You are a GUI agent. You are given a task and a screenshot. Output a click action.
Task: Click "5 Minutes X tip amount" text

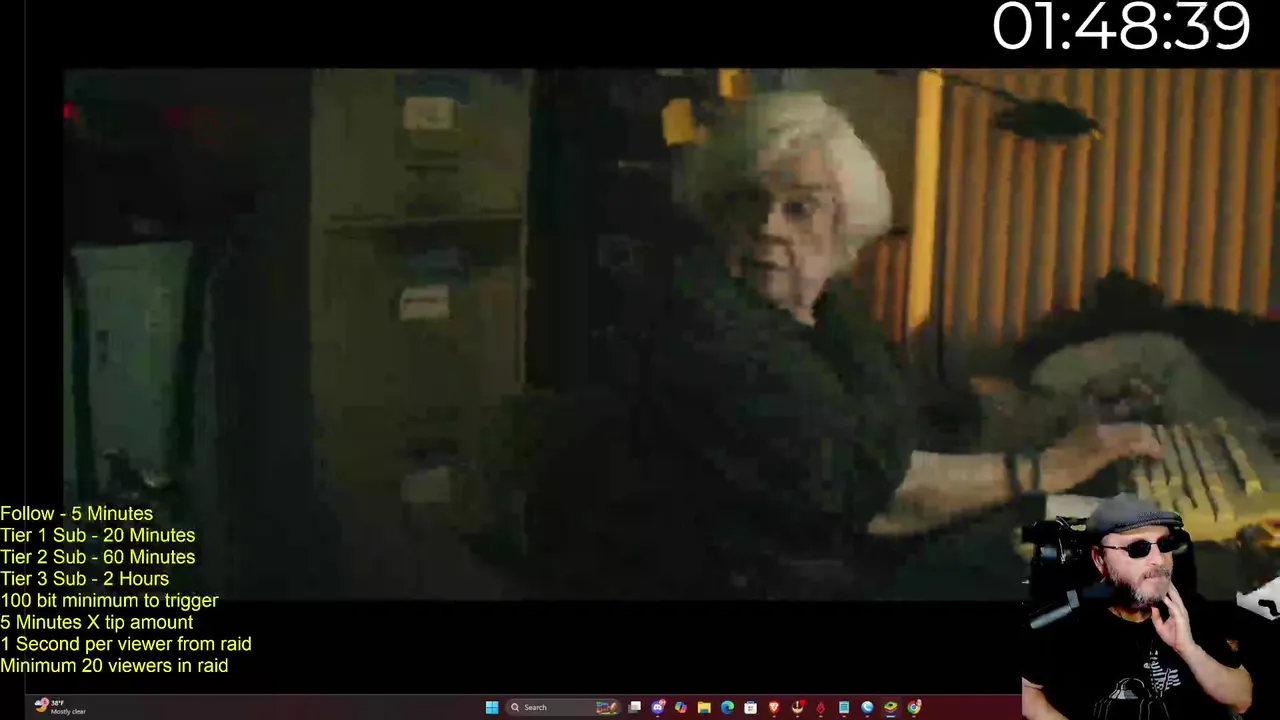[97, 622]
